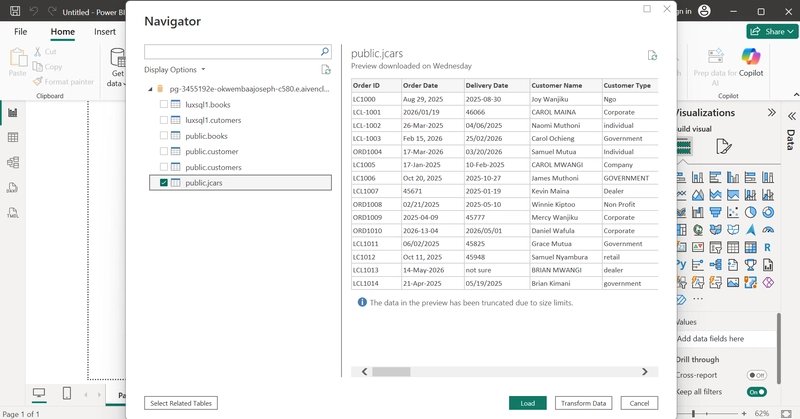Switch to mobile layout icon
The height and width of the screenshot is (419, 800).
(x=67, y=393)
